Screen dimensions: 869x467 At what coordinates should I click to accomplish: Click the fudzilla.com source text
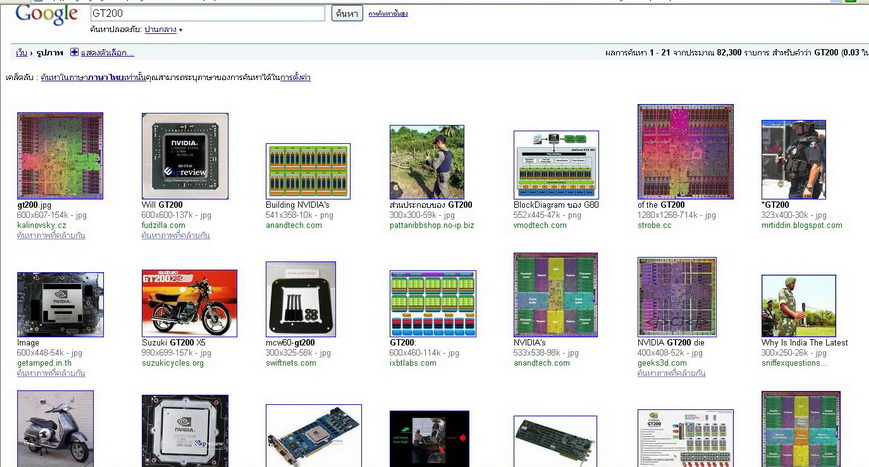click(163, 225)
